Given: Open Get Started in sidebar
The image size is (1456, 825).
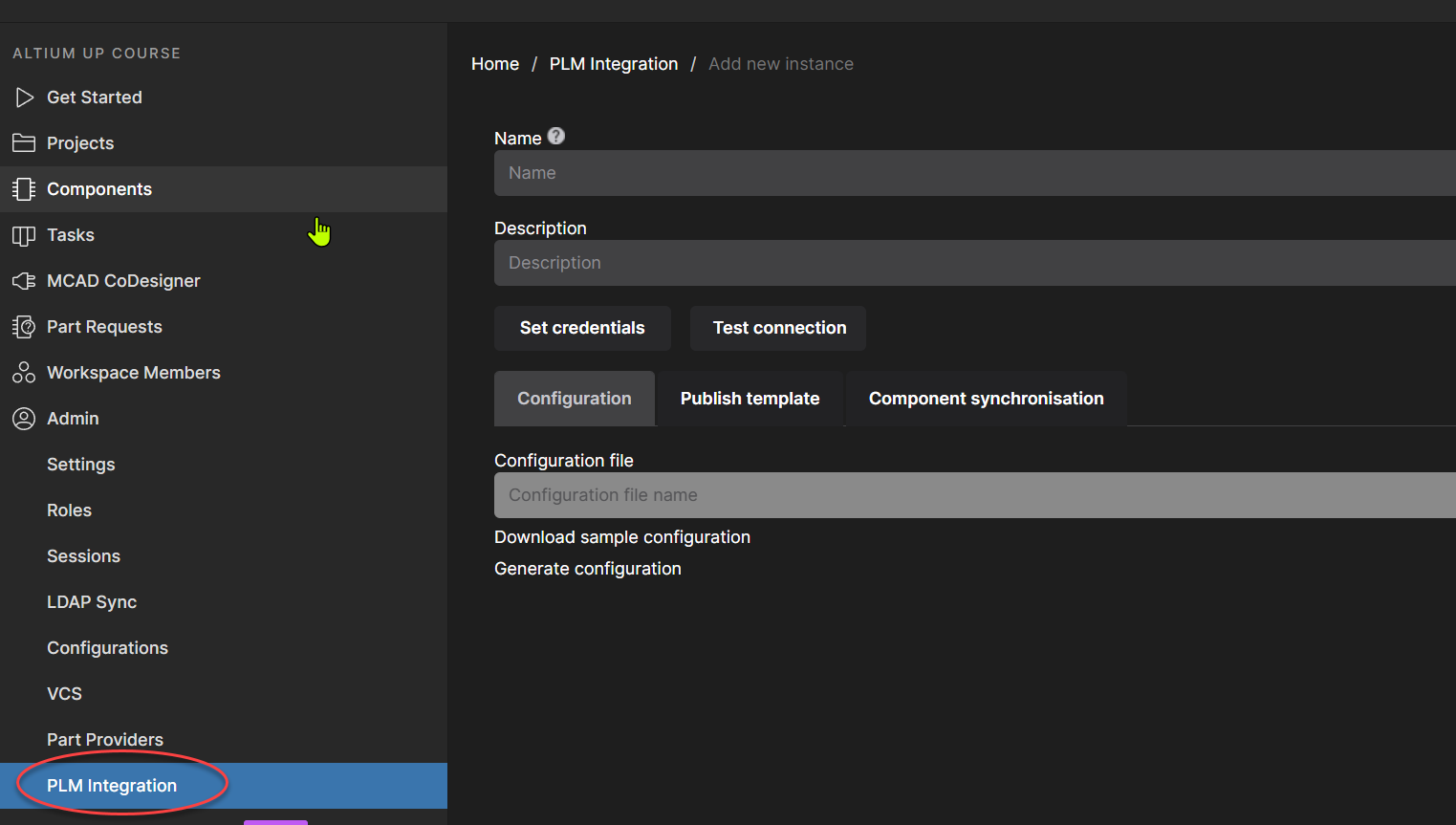Looking at the screenshot, I should pyautogui.click(x=224, y=98).
